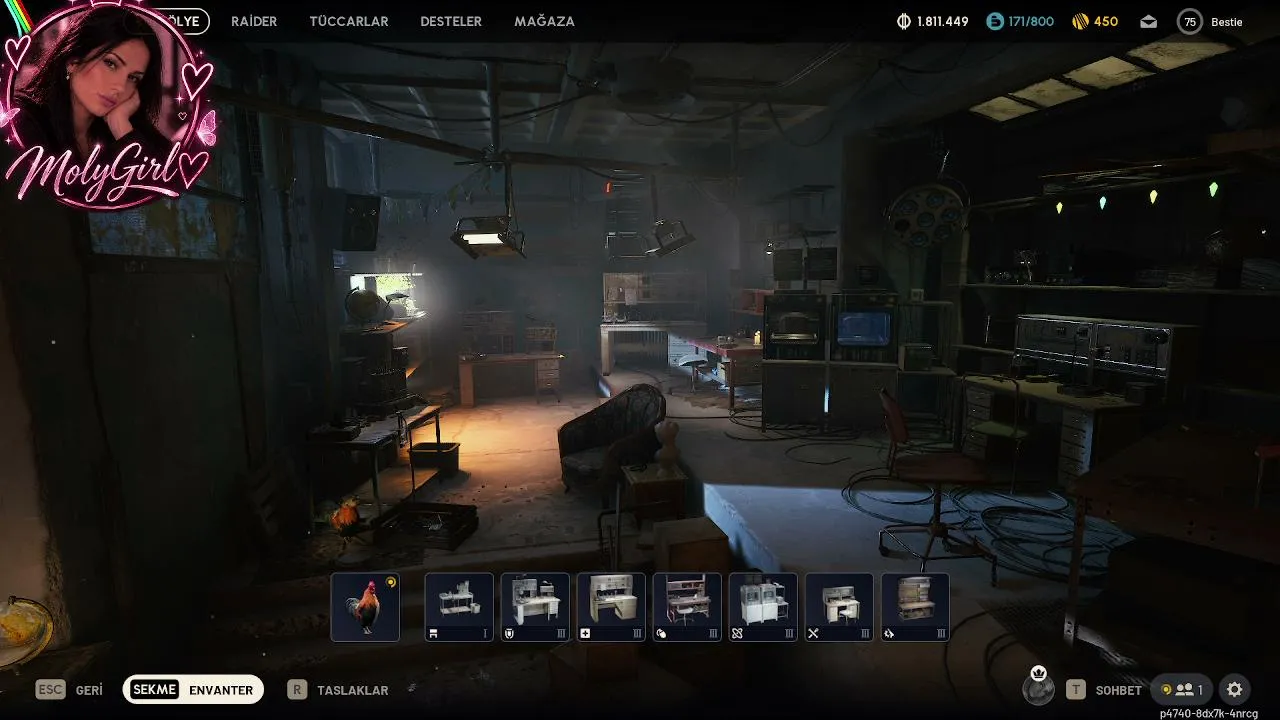This screenshot has width=1280, height=720.
Task: Open the TASLAKLAR blueprints button
Action: [x=352, y=690]
